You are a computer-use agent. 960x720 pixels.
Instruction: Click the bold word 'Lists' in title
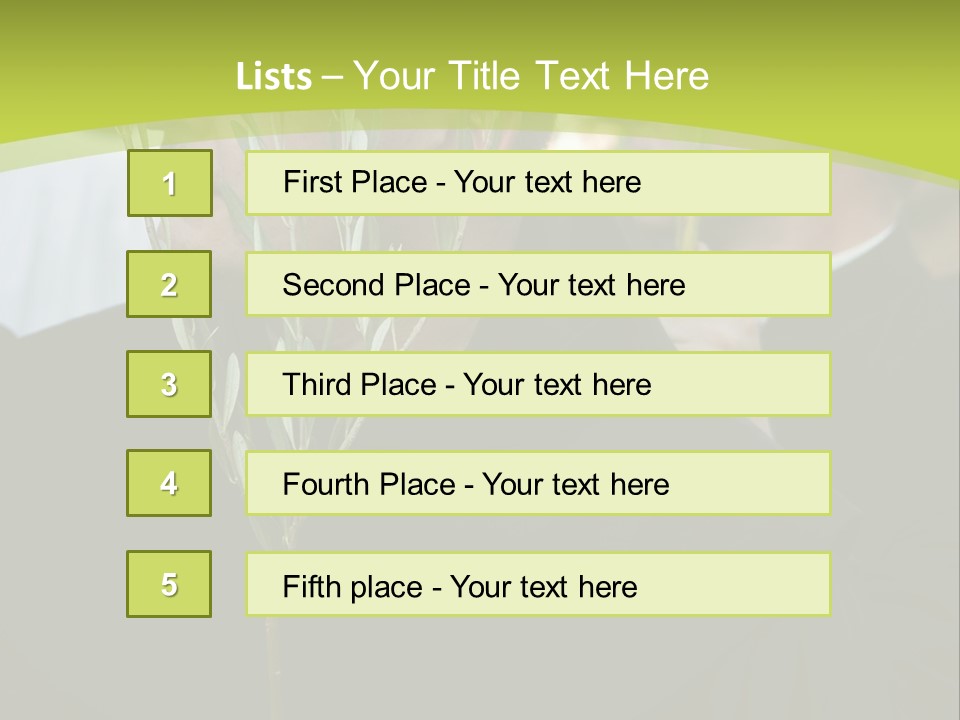click(x=273, y=76)
